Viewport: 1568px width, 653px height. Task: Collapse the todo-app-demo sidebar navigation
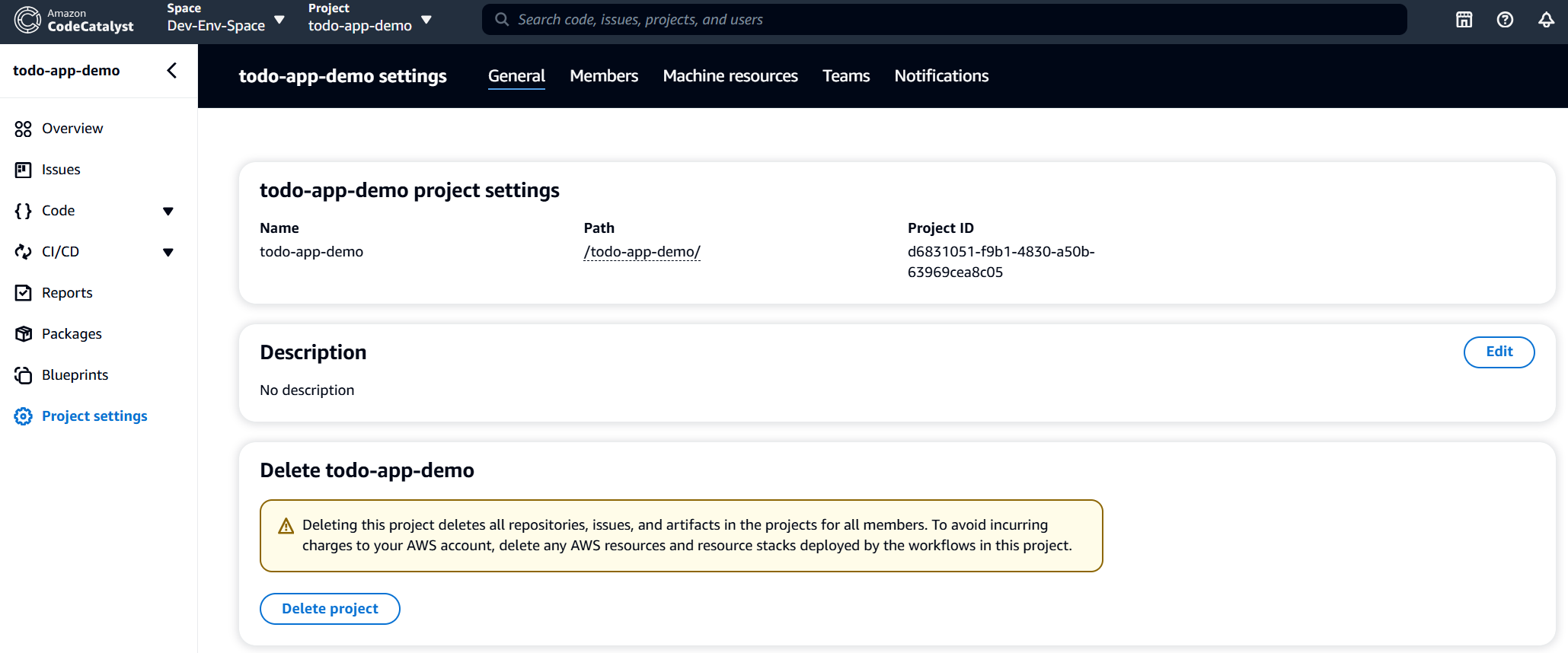click(172, 71)
